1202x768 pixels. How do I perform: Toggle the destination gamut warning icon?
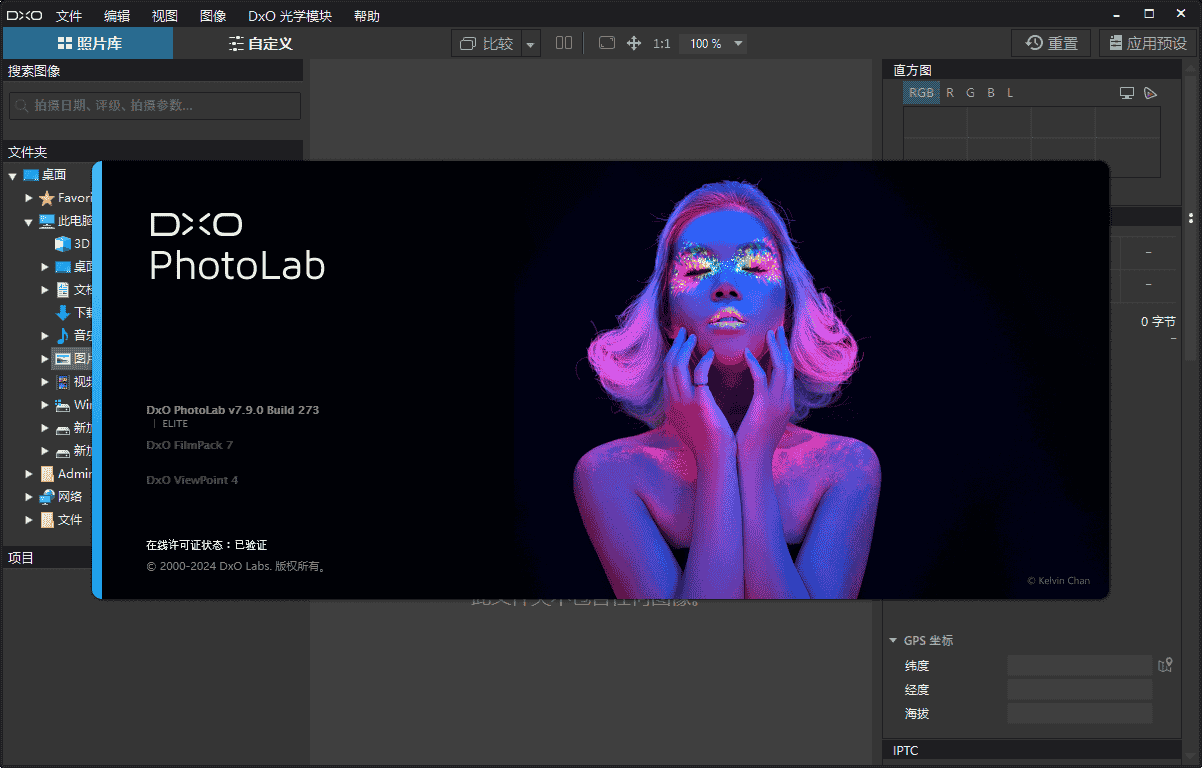click(x=1150, y=93)
